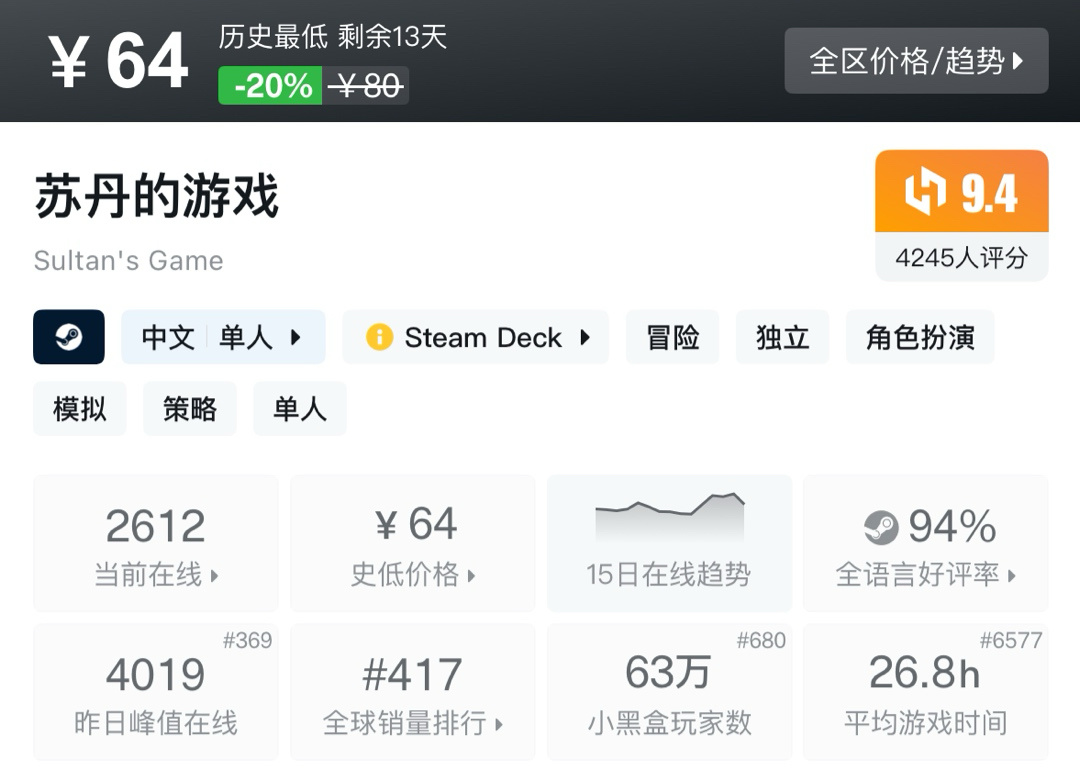Click the yellow Steam Deck info icon
The image size is (1080, 770).
click(x=379, y=337)
